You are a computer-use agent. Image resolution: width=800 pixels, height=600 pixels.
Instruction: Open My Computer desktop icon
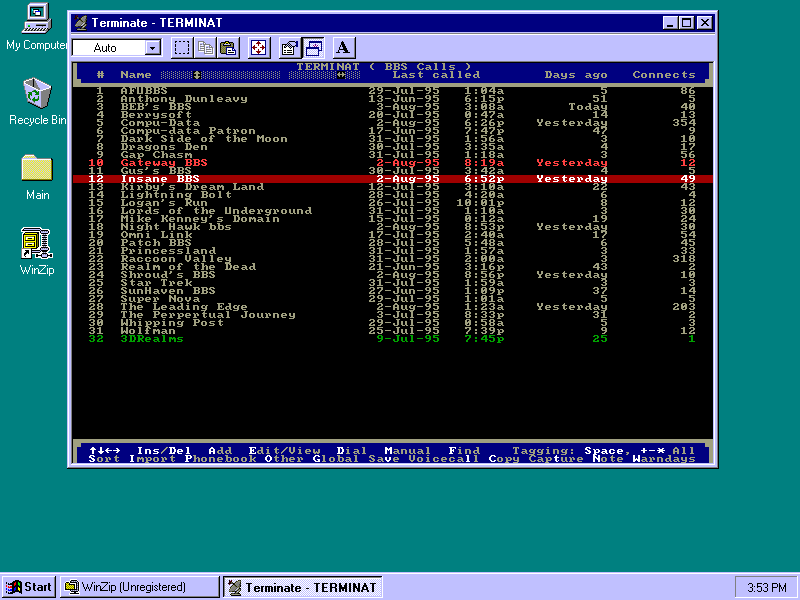tap(36, 27)
